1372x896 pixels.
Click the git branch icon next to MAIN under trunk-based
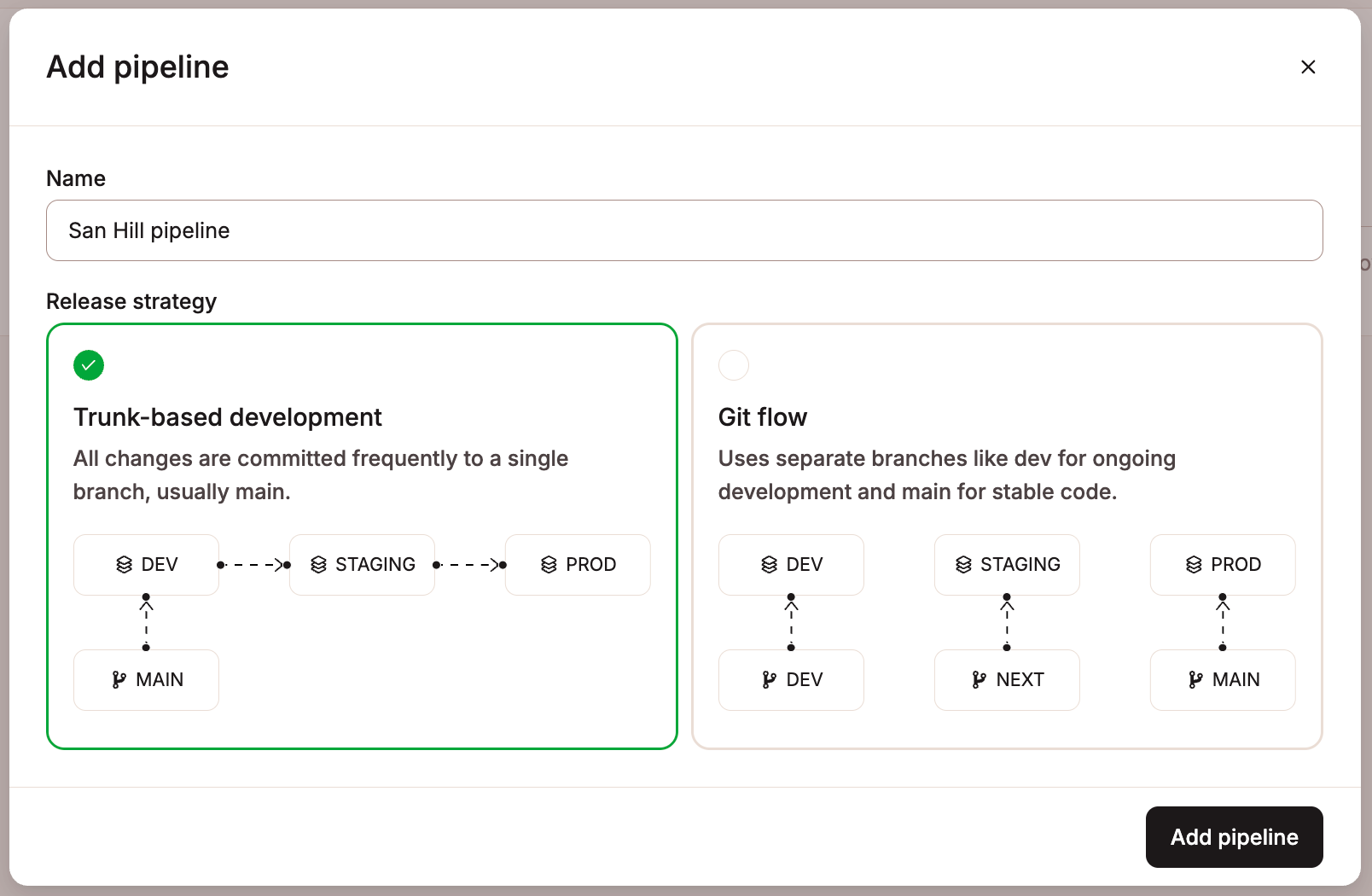click(x=119, y=680)
